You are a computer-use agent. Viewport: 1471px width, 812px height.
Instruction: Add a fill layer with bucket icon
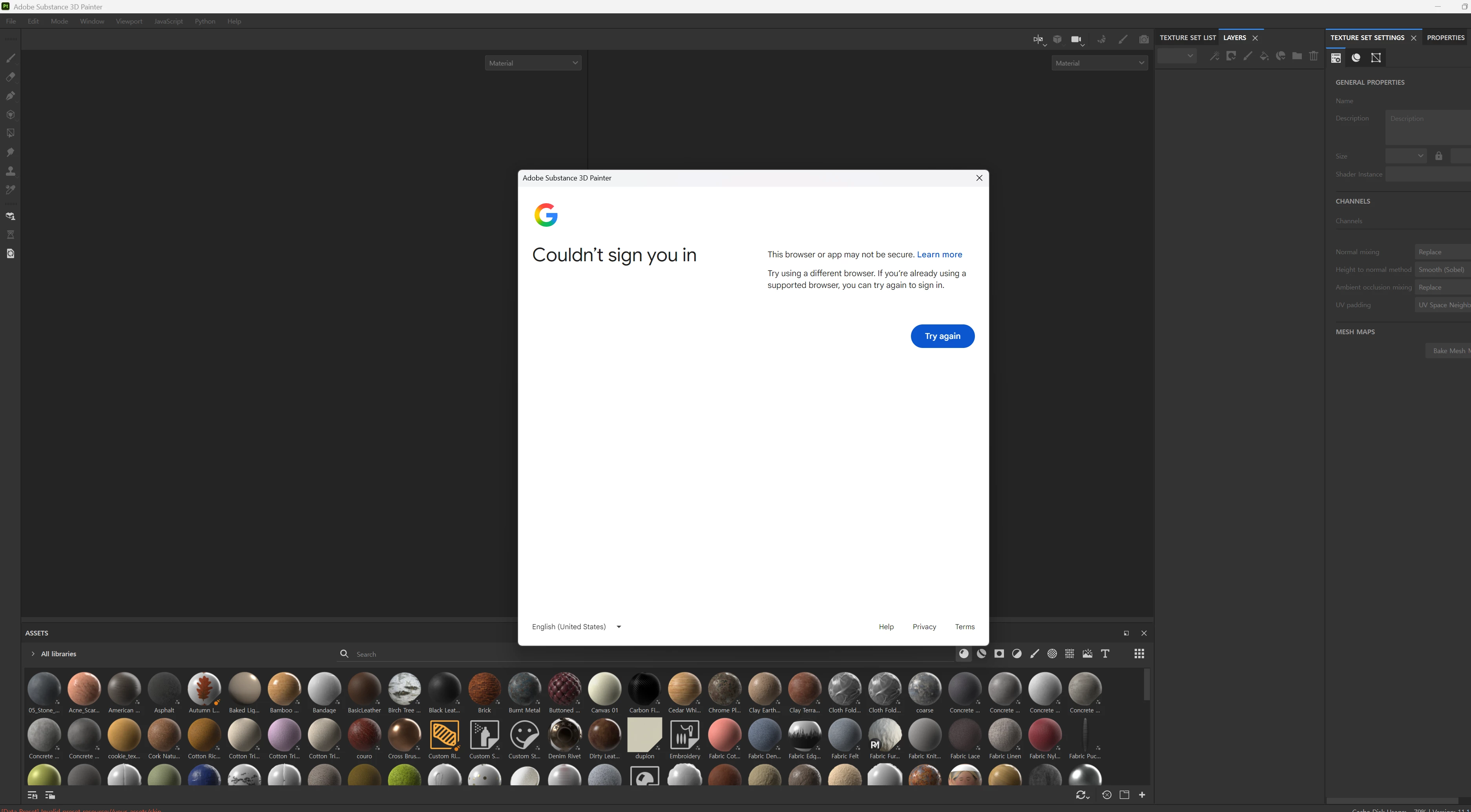click(x=1264, y=56)
